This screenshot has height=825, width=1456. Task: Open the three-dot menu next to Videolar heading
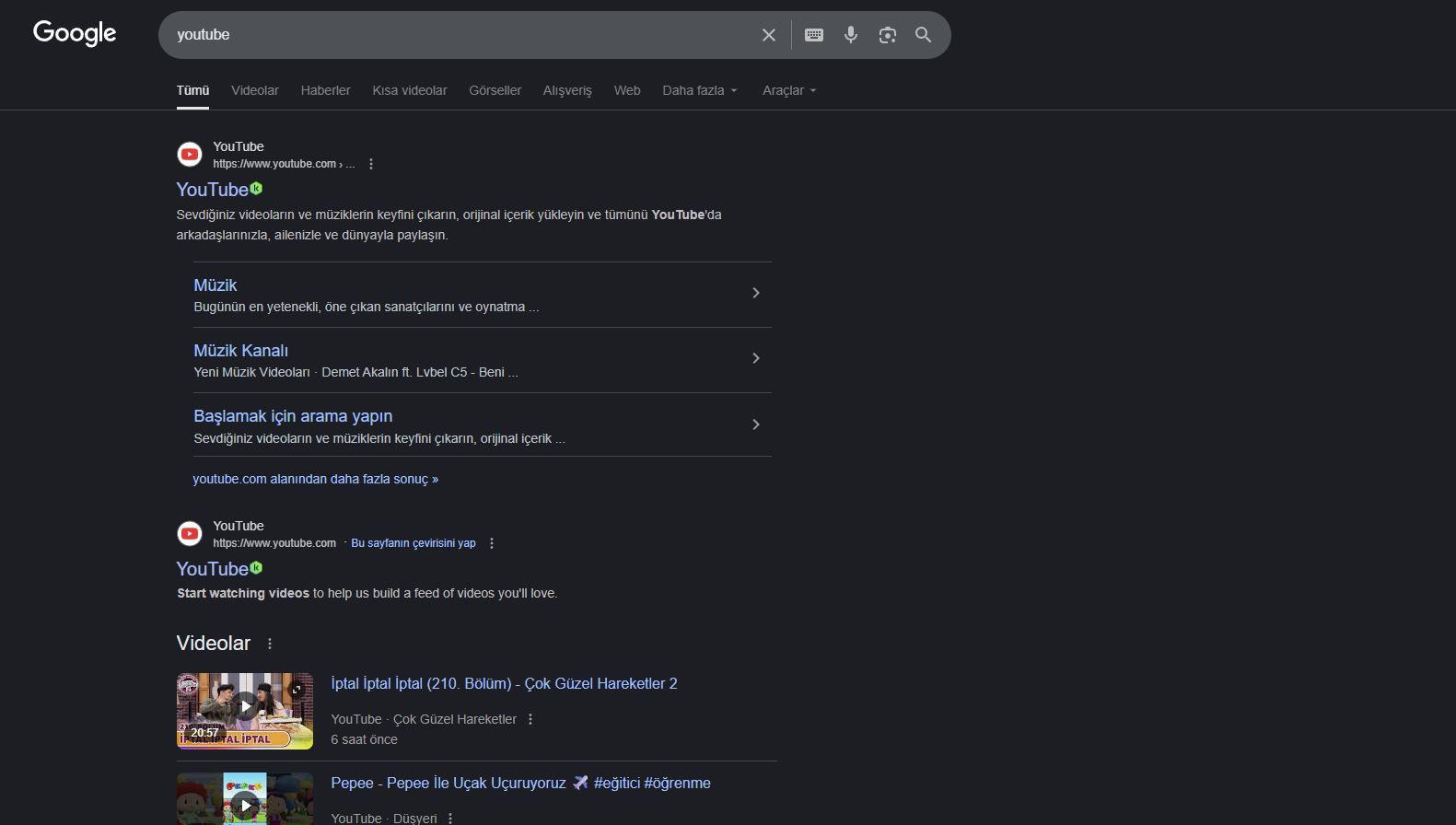click(270, 644)
